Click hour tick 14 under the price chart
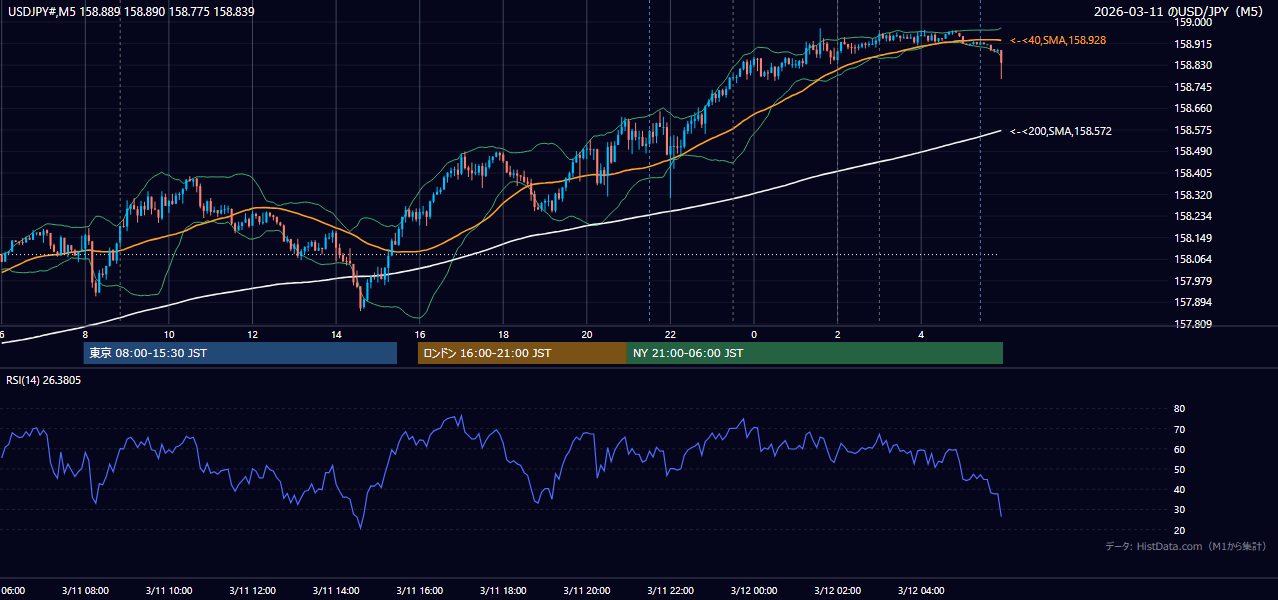Image resolution: width=1278 pixels, height=600 pixels. click(x=336, y=334)
